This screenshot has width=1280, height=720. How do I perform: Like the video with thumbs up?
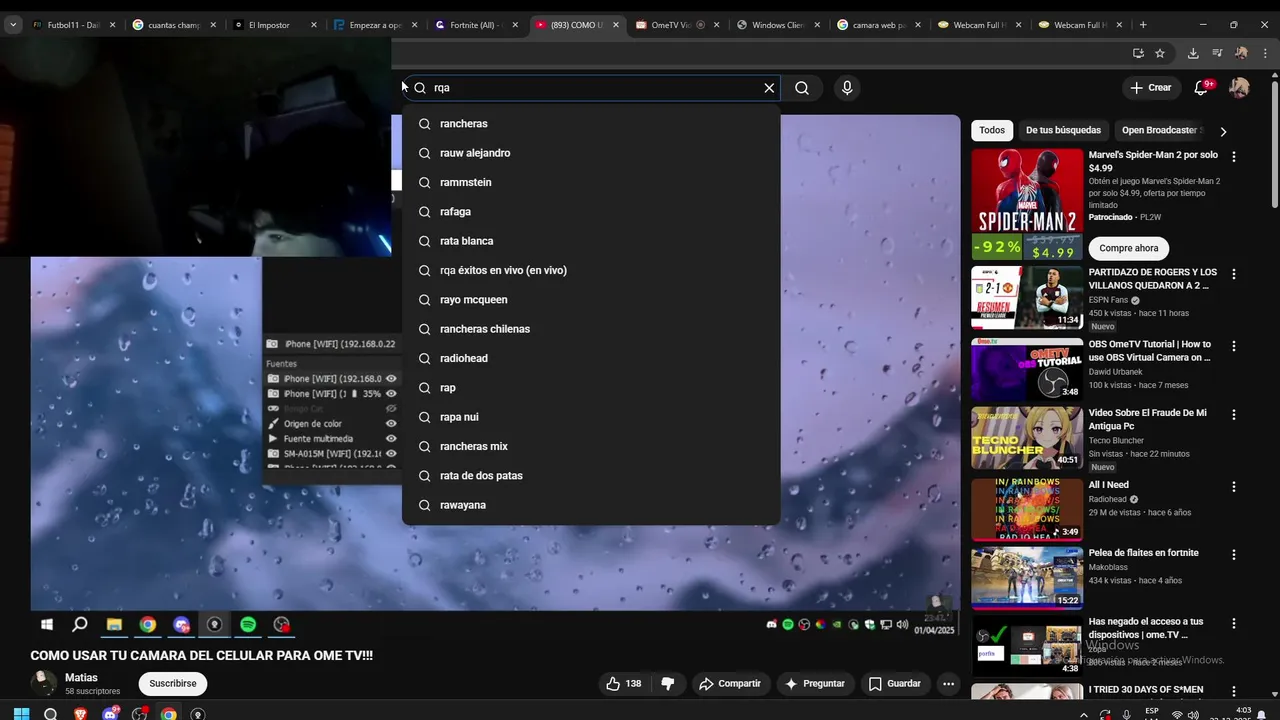click(x=623, y=684)
